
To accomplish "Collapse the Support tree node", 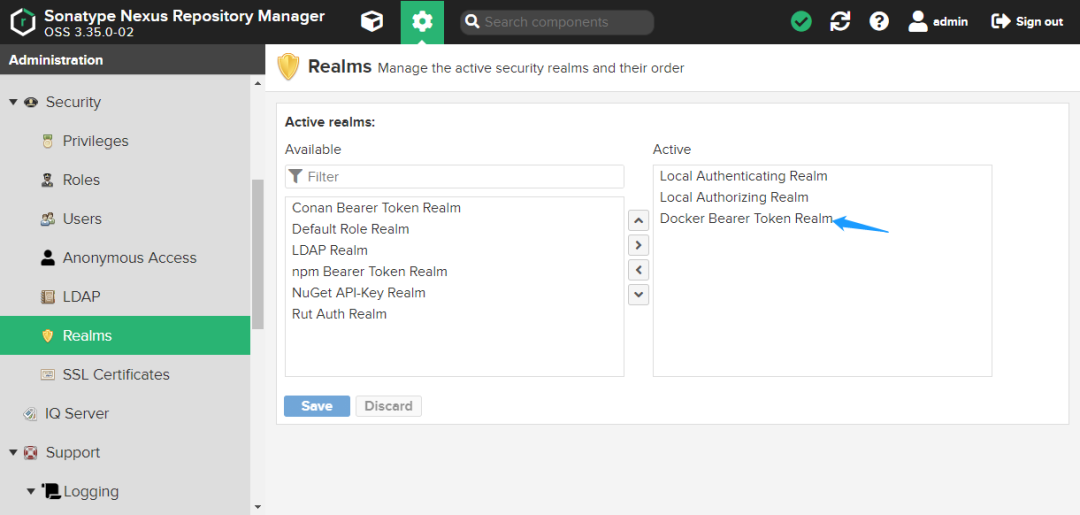I will coord(13,452).
